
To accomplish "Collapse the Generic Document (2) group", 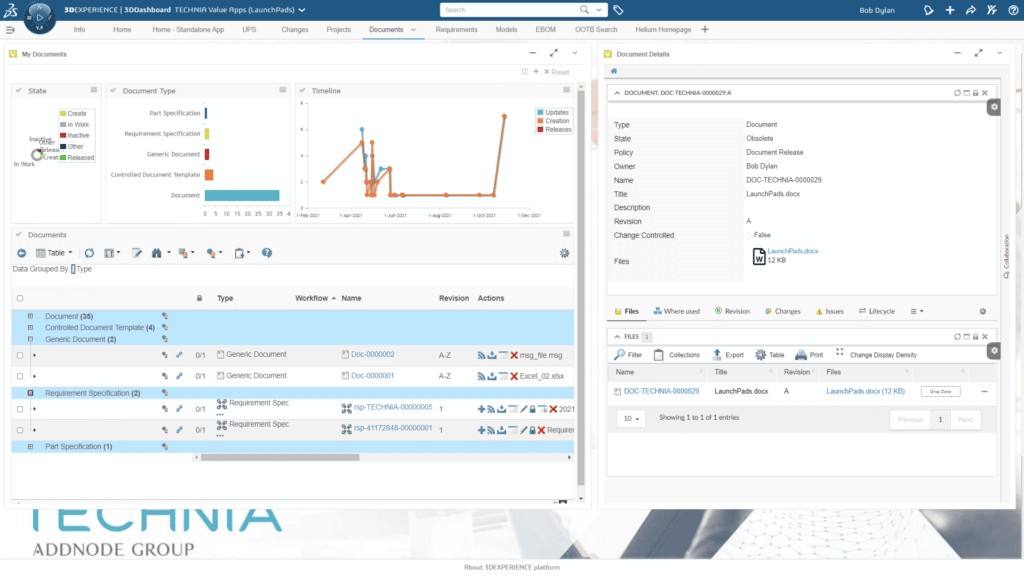I will point(30,340).
